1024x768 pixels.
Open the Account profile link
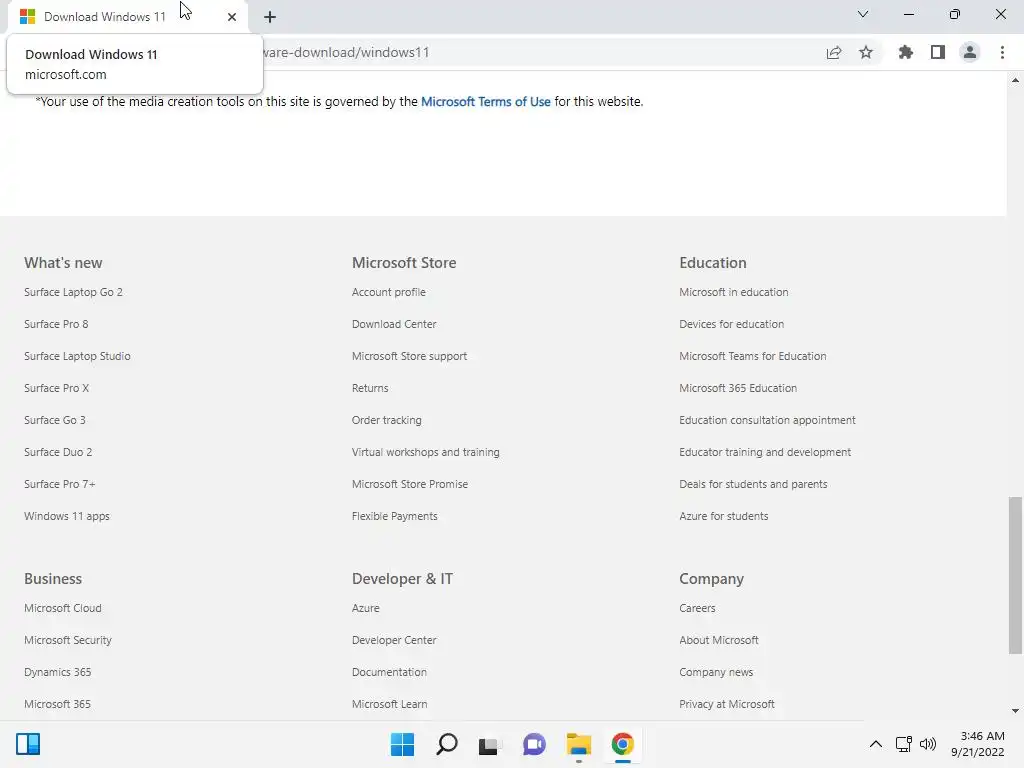click(x=389, y=292)
